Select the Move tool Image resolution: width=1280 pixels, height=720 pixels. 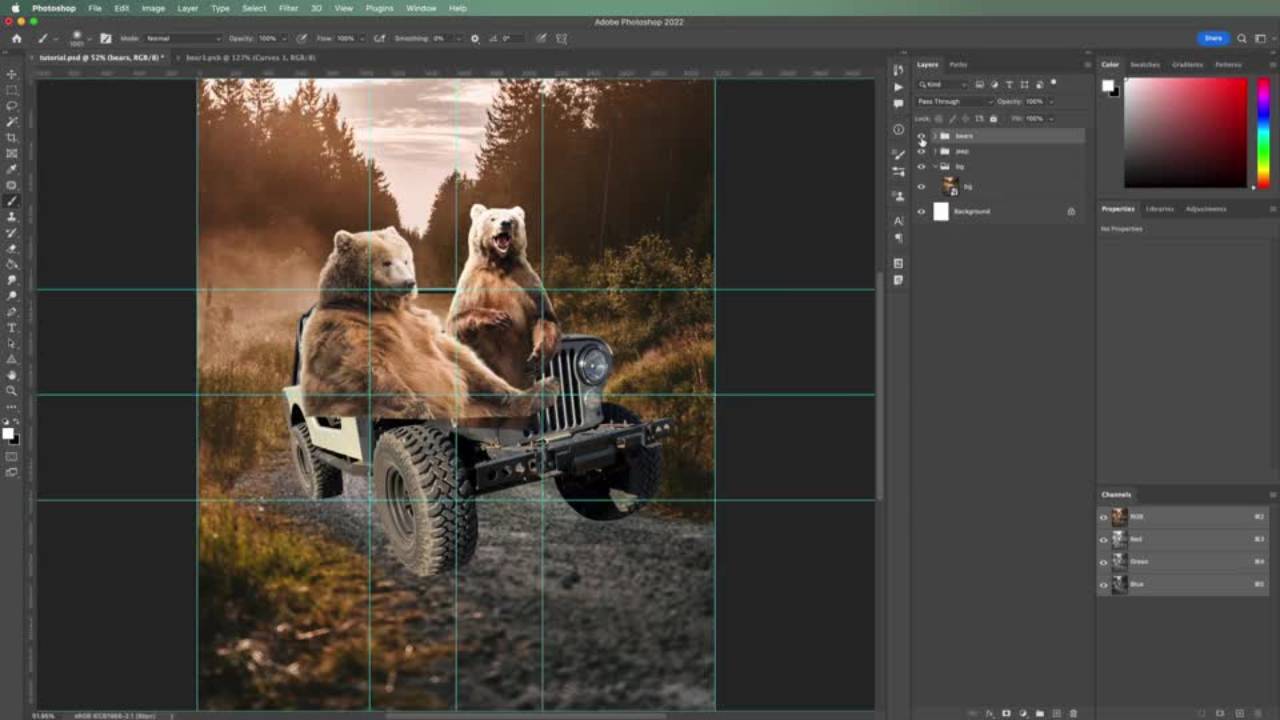pos(12,75)
